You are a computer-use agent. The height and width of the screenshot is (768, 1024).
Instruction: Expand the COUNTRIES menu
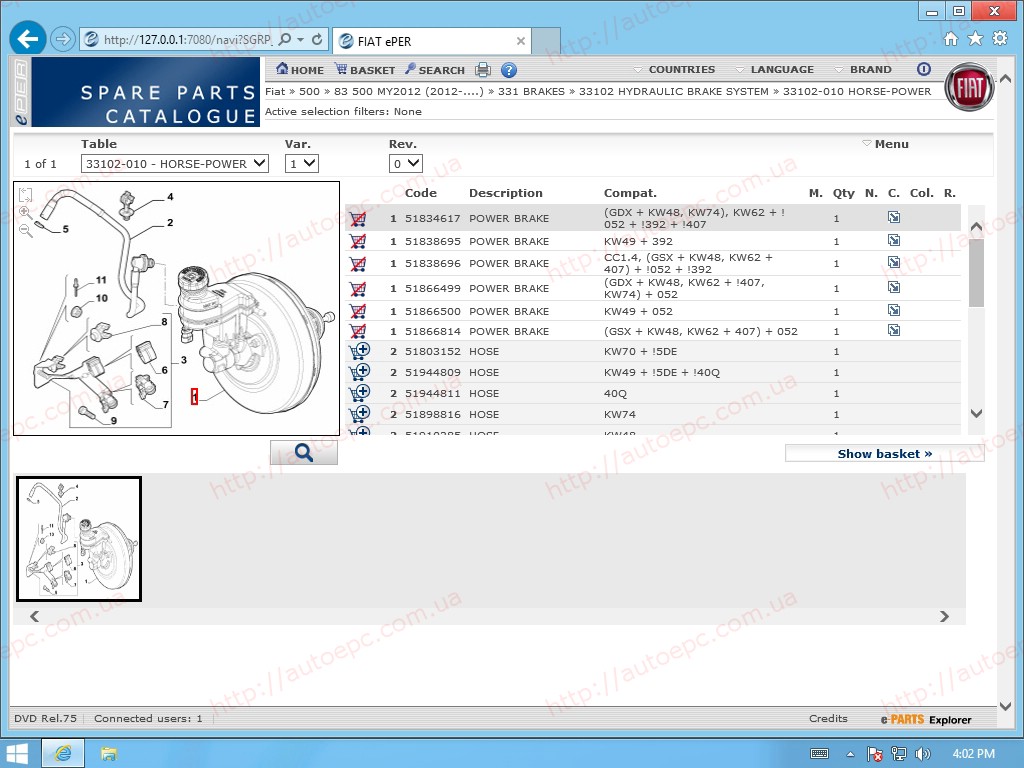675,69
